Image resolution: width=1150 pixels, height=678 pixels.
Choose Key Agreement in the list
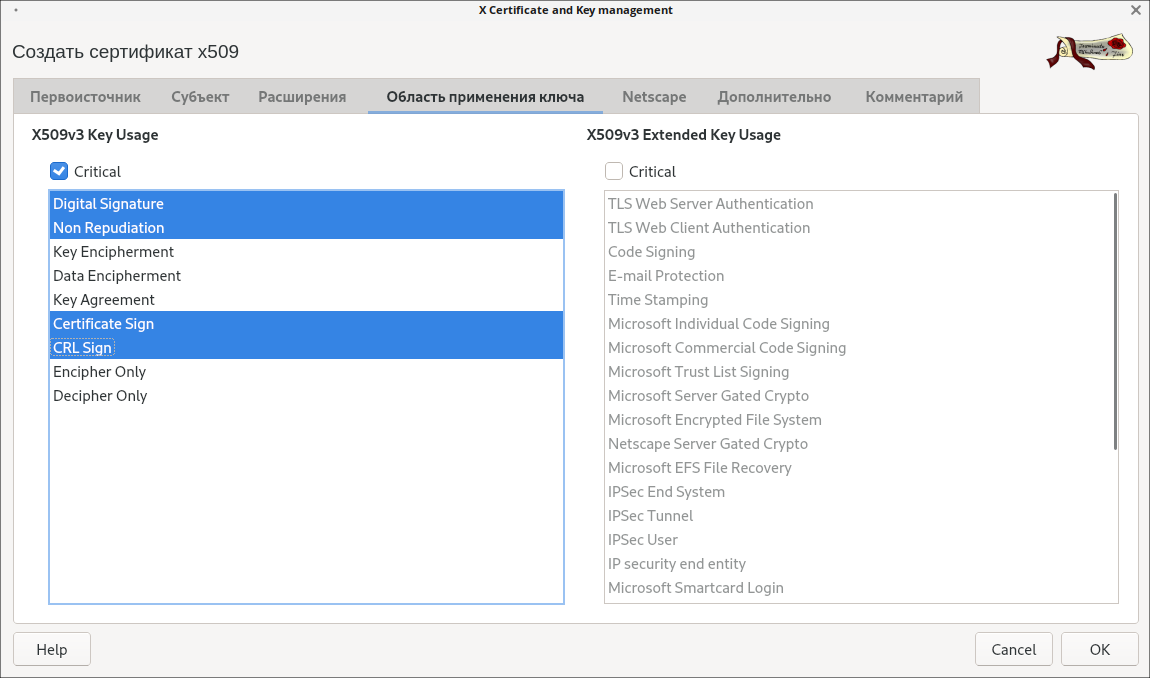[x=104, y=300]
